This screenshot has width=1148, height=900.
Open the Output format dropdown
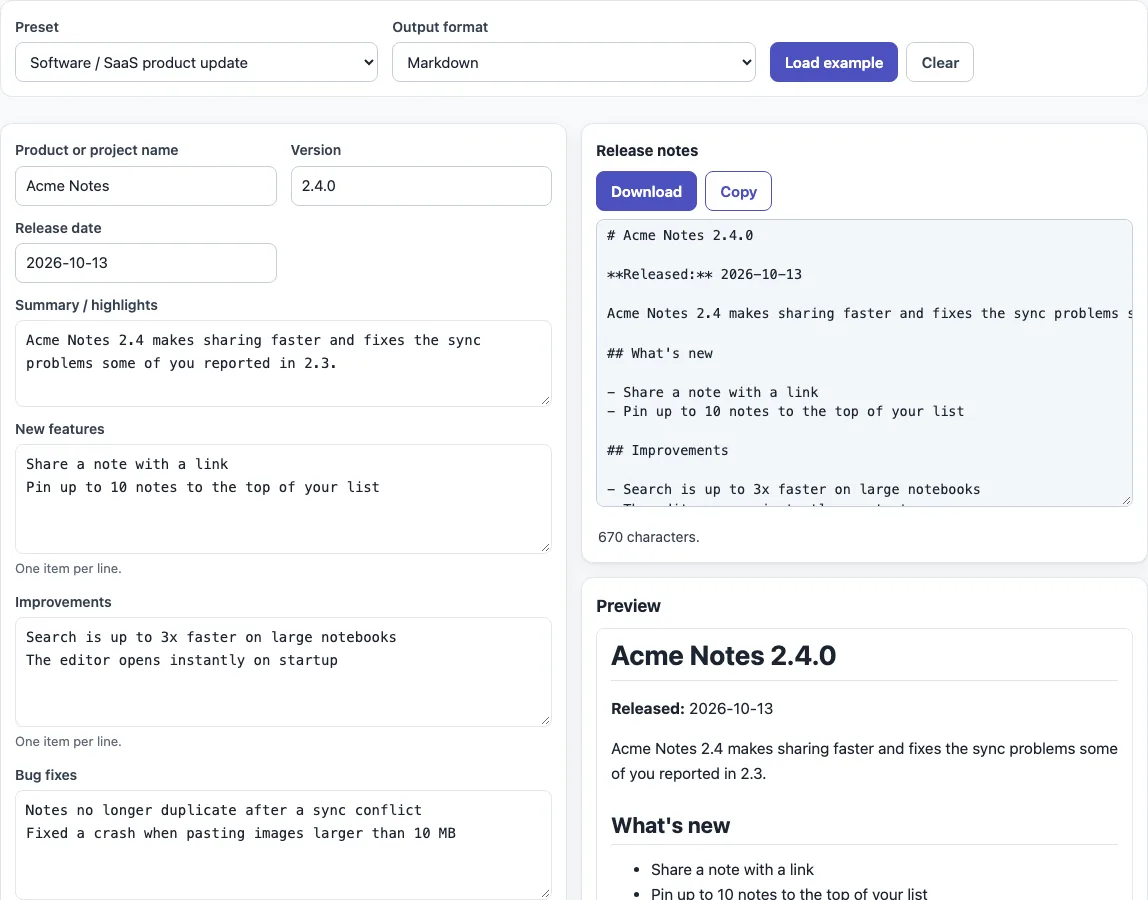(574, 62)
